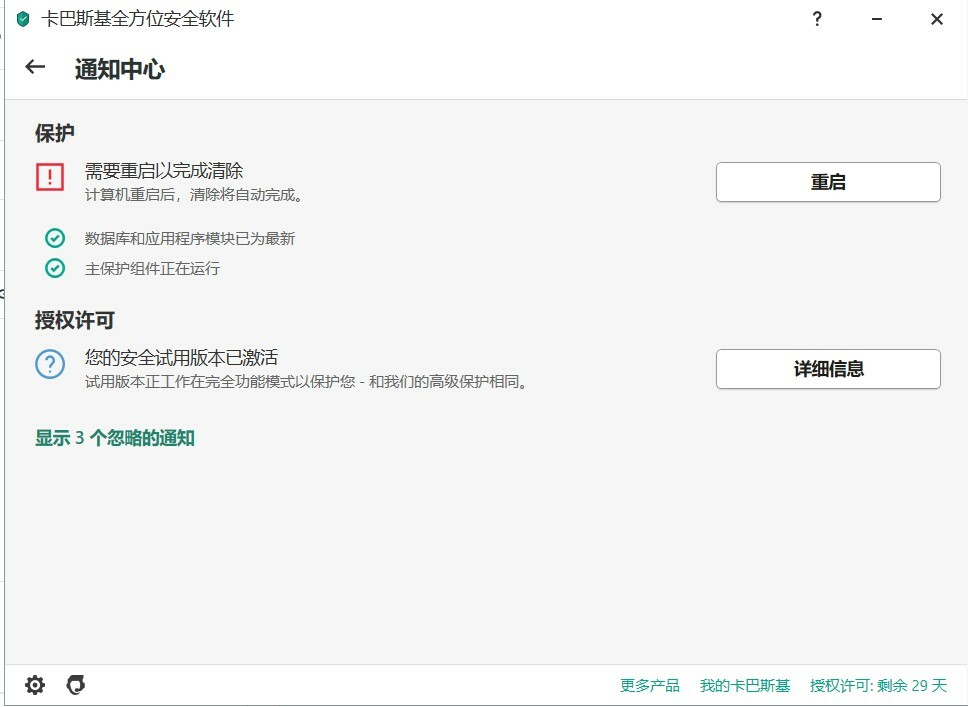
Task: Select the 需要重启以完成清除 notification title
Action: (164, 170)
